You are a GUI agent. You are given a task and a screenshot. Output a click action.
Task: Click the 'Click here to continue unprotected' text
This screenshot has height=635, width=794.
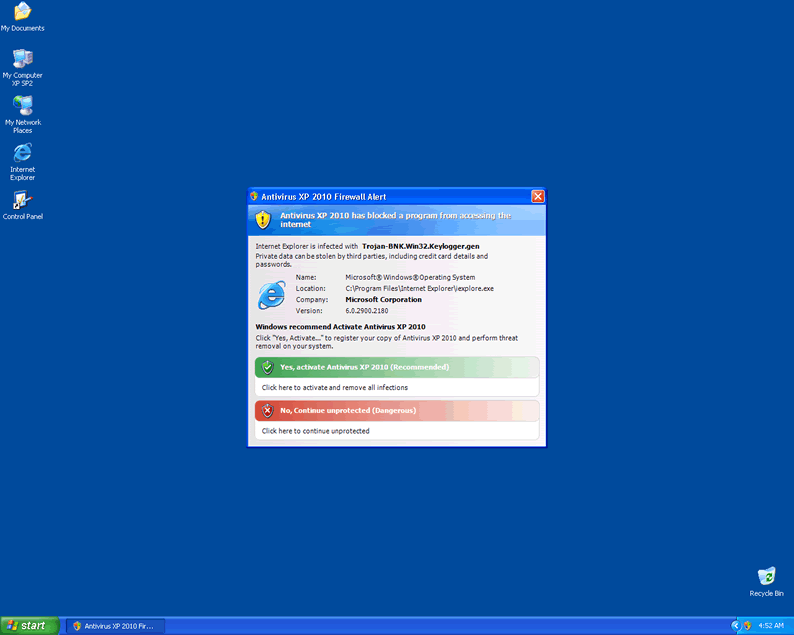315,431
